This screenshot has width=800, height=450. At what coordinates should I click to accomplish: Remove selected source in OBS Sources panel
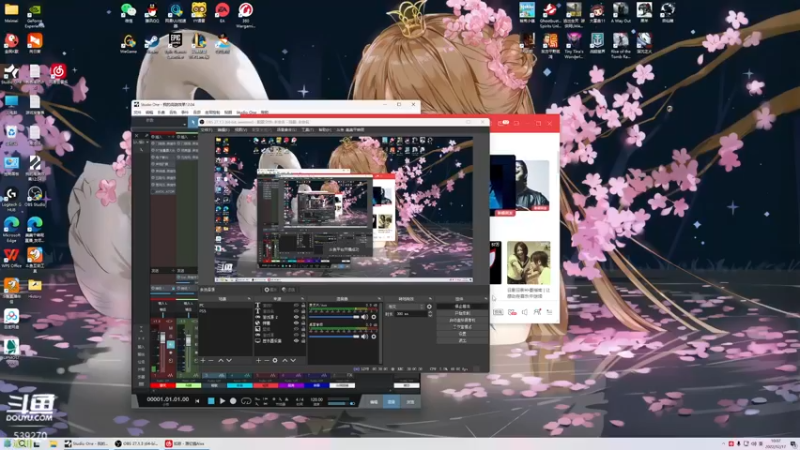click(266, 360)
